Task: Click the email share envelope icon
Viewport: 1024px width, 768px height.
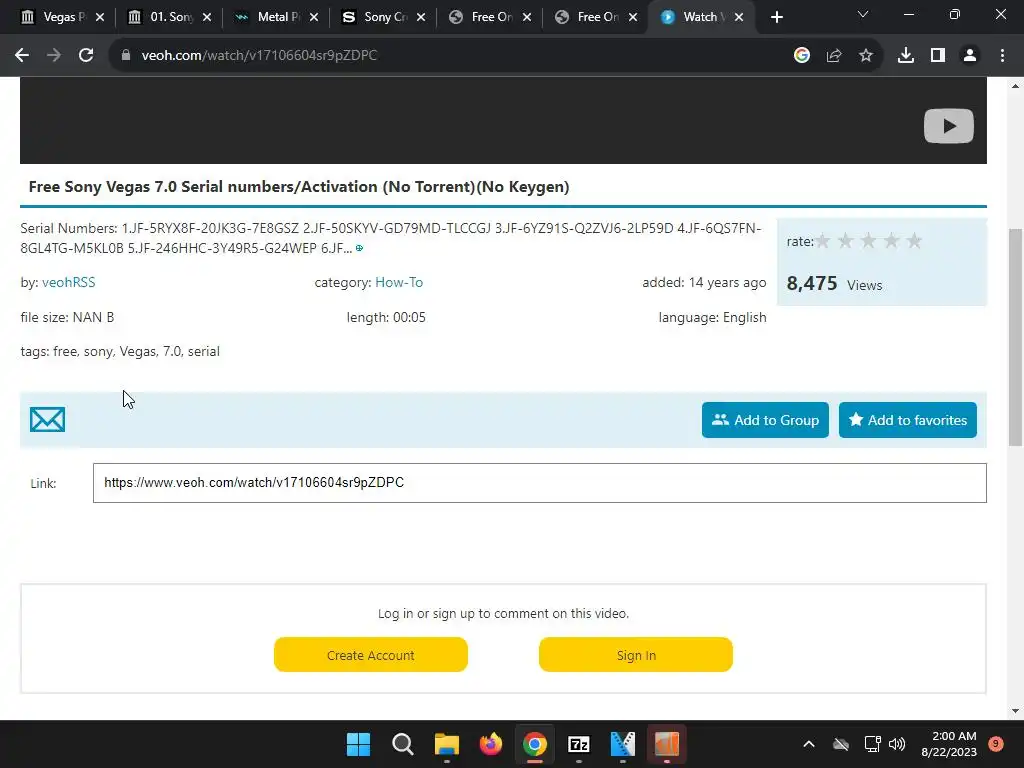Action: coord(48,419)
